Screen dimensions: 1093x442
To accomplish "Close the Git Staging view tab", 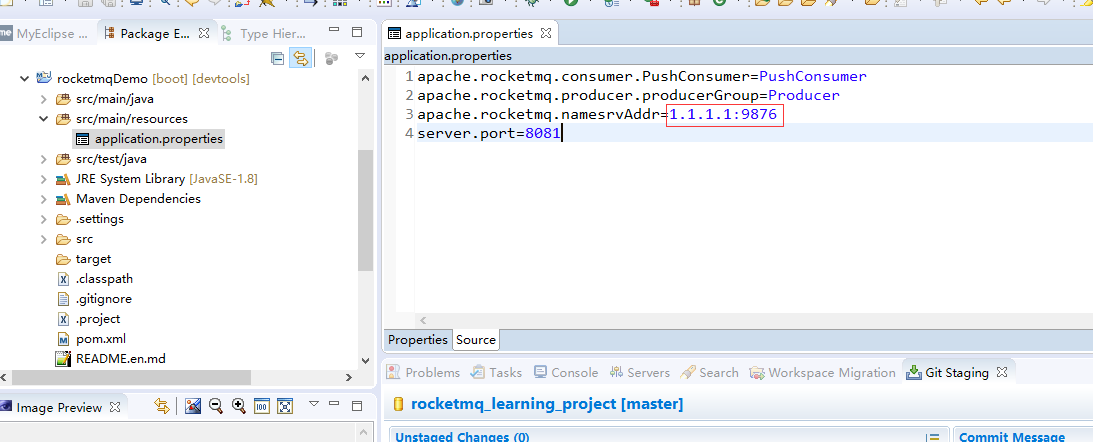I will (1002, 372).
